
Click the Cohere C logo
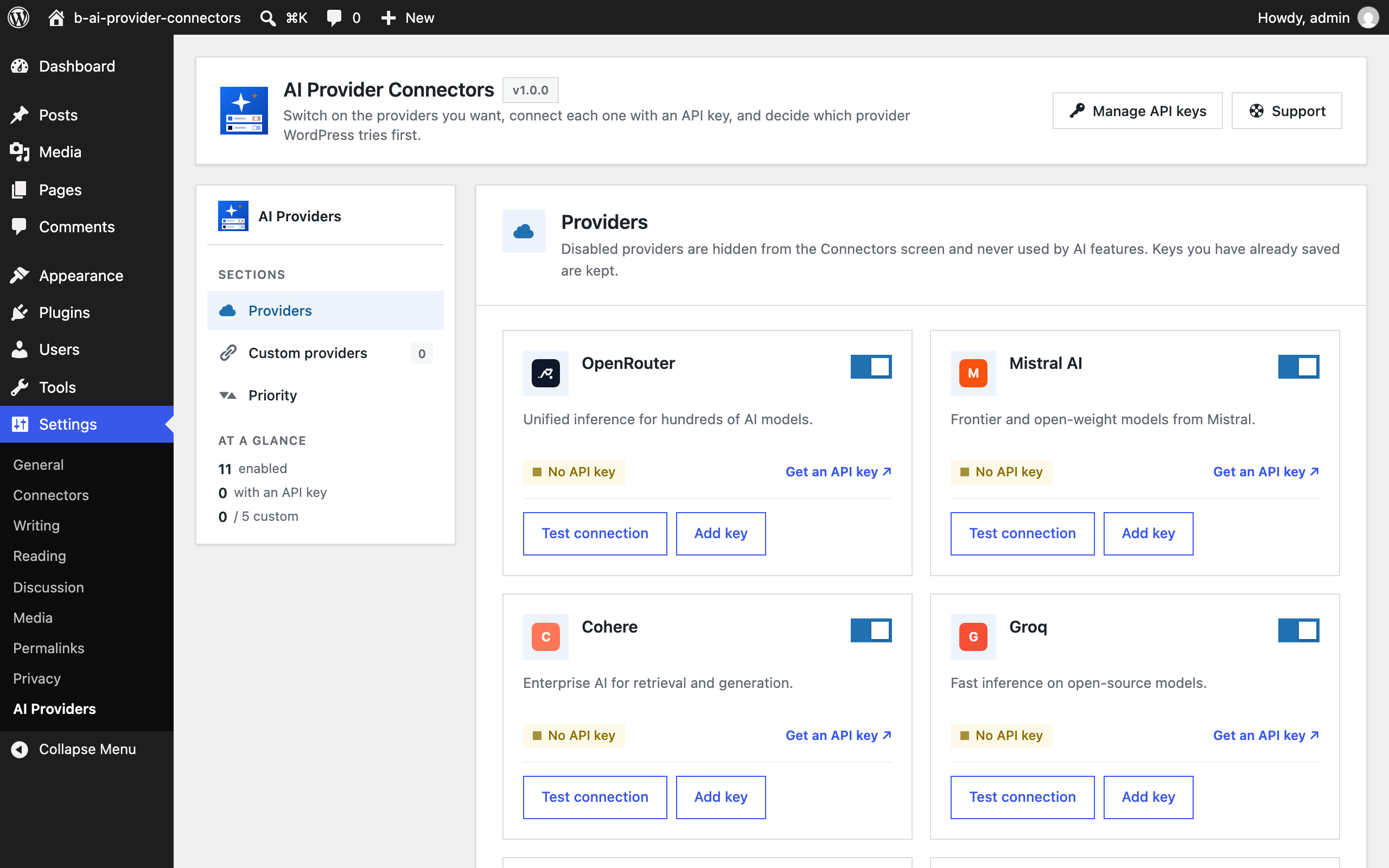pyautogui.click(x=546, y=637)
